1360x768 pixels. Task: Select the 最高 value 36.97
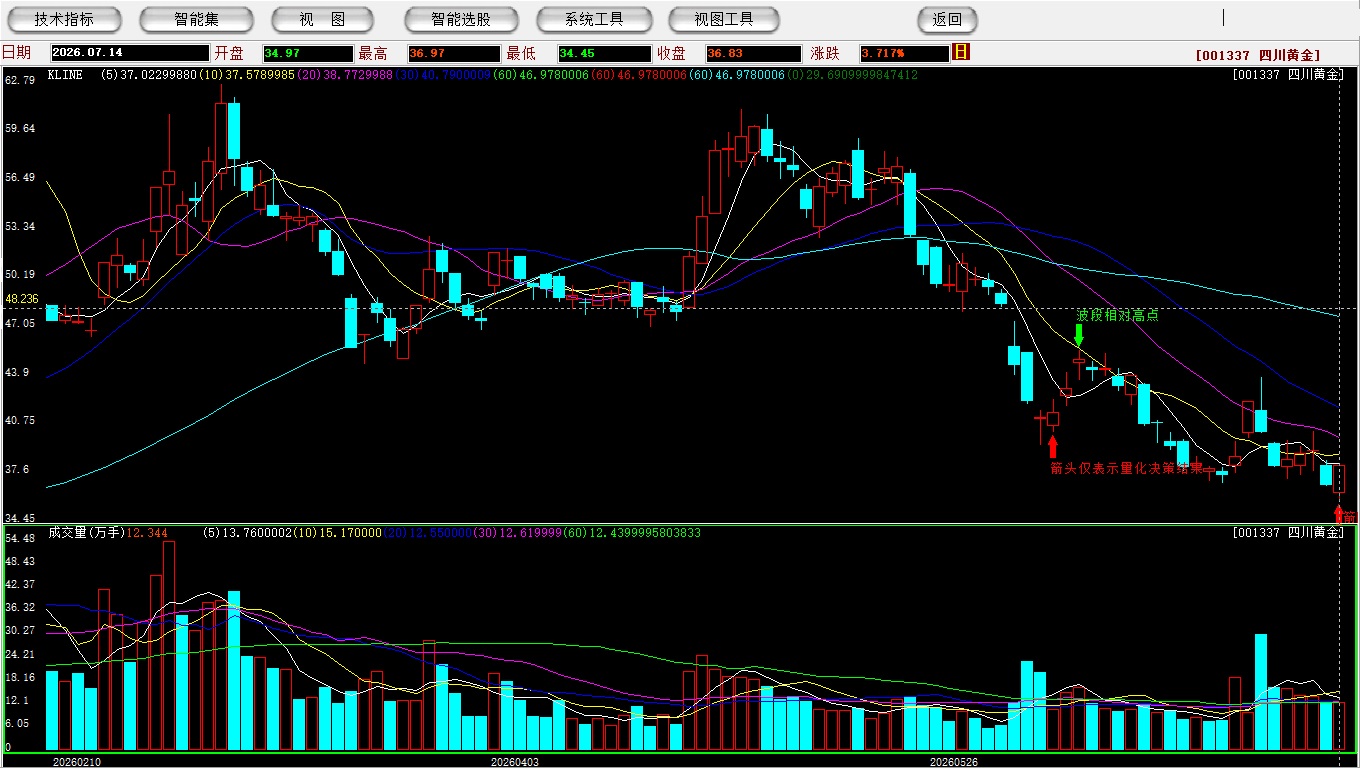tap(454, 53)
